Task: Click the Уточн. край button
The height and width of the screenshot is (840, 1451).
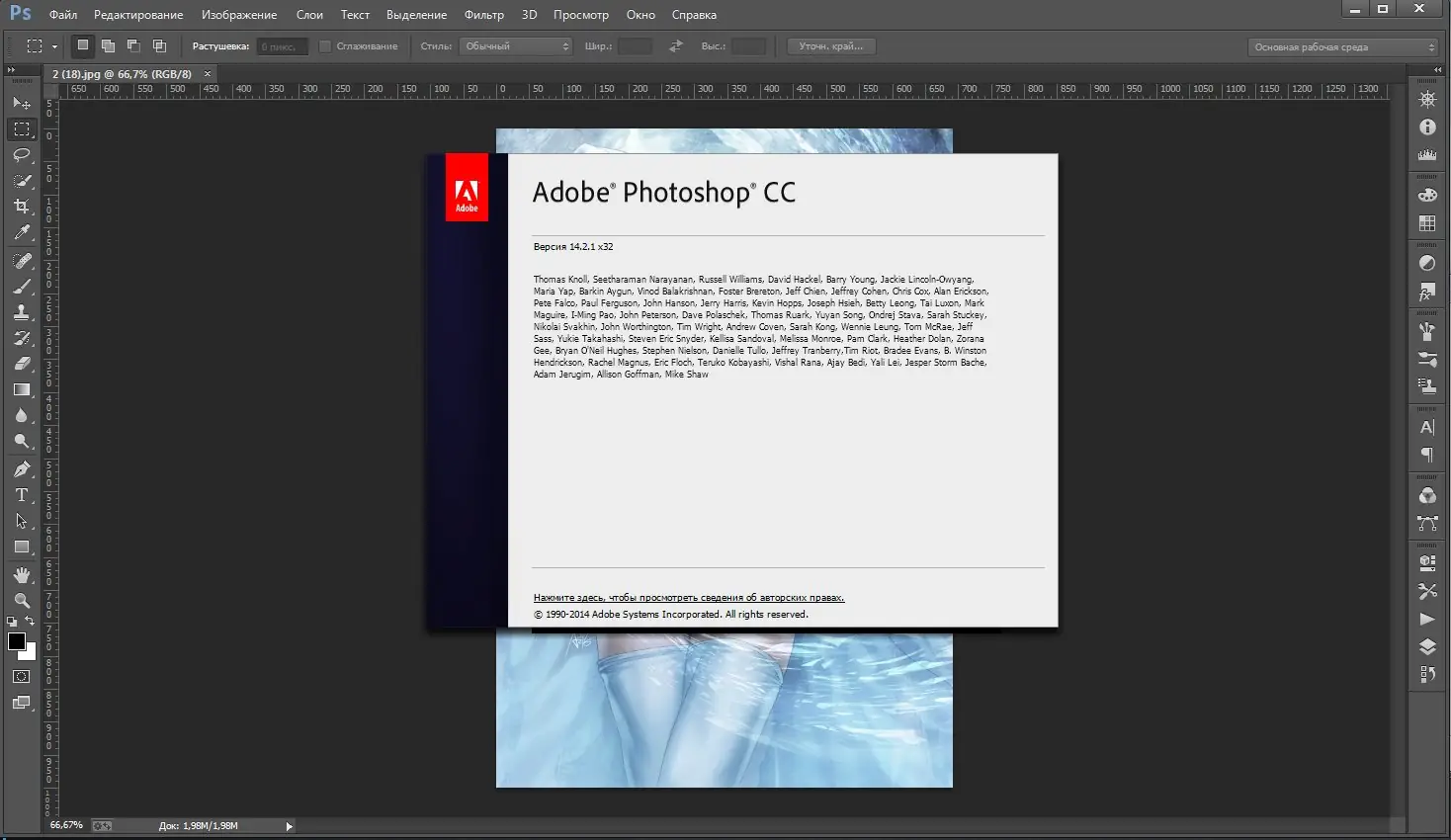Action: pos(831,46)
